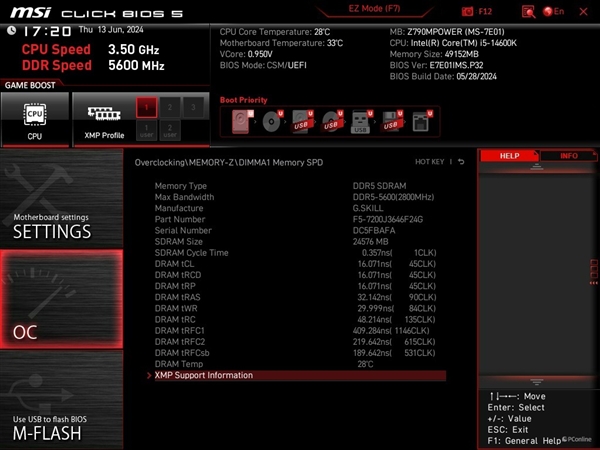The height and width of the screenshot is (450, 600).
Task: Select the last boot priority device icon
Action: [x=422, y=122]
